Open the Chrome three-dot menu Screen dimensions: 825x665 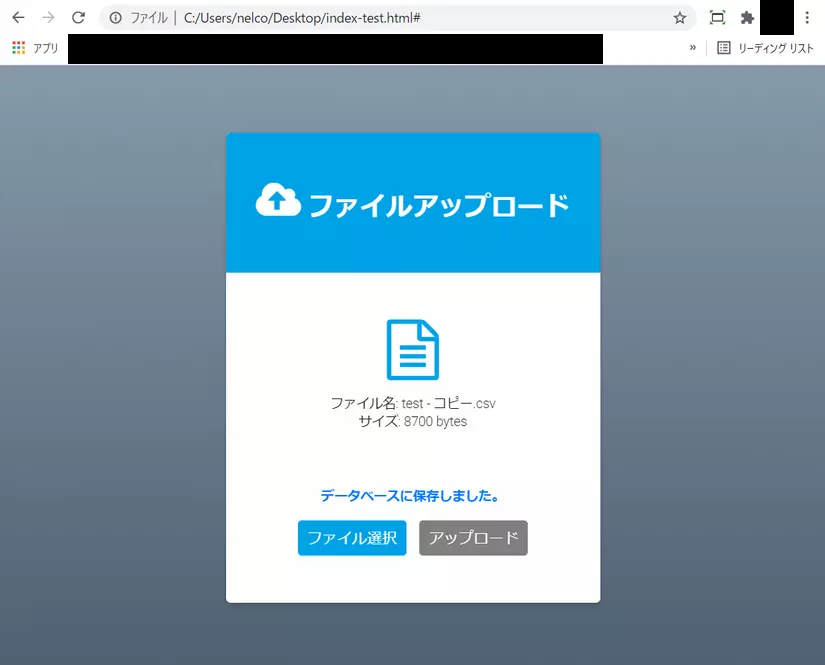[807, 18]
